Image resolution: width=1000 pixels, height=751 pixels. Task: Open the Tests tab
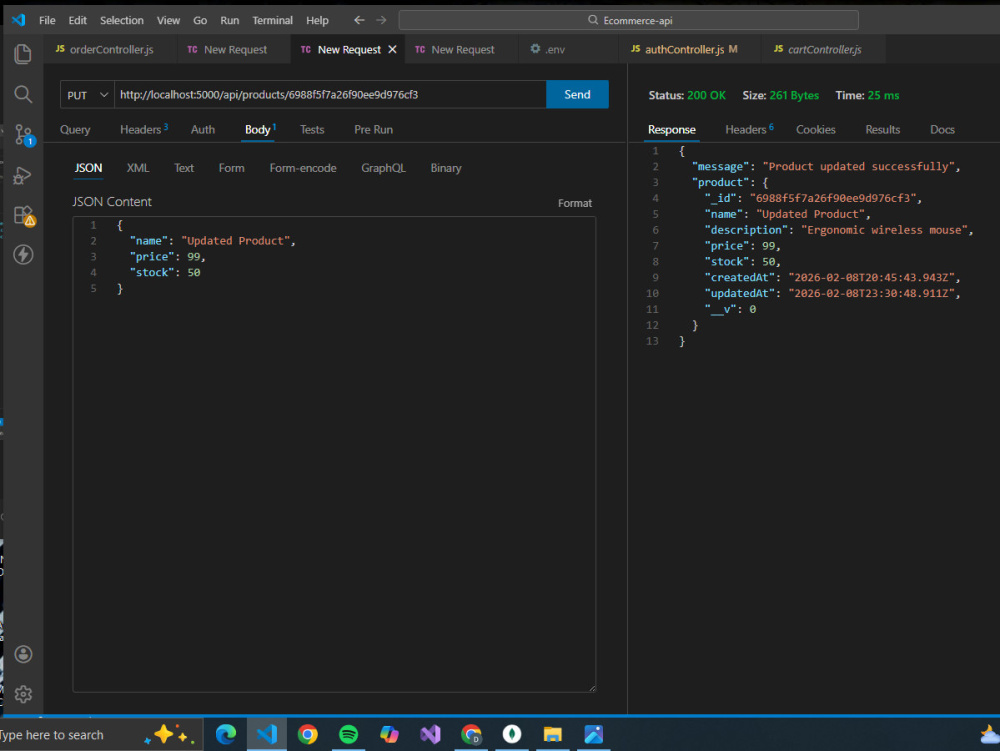point(312,129)
